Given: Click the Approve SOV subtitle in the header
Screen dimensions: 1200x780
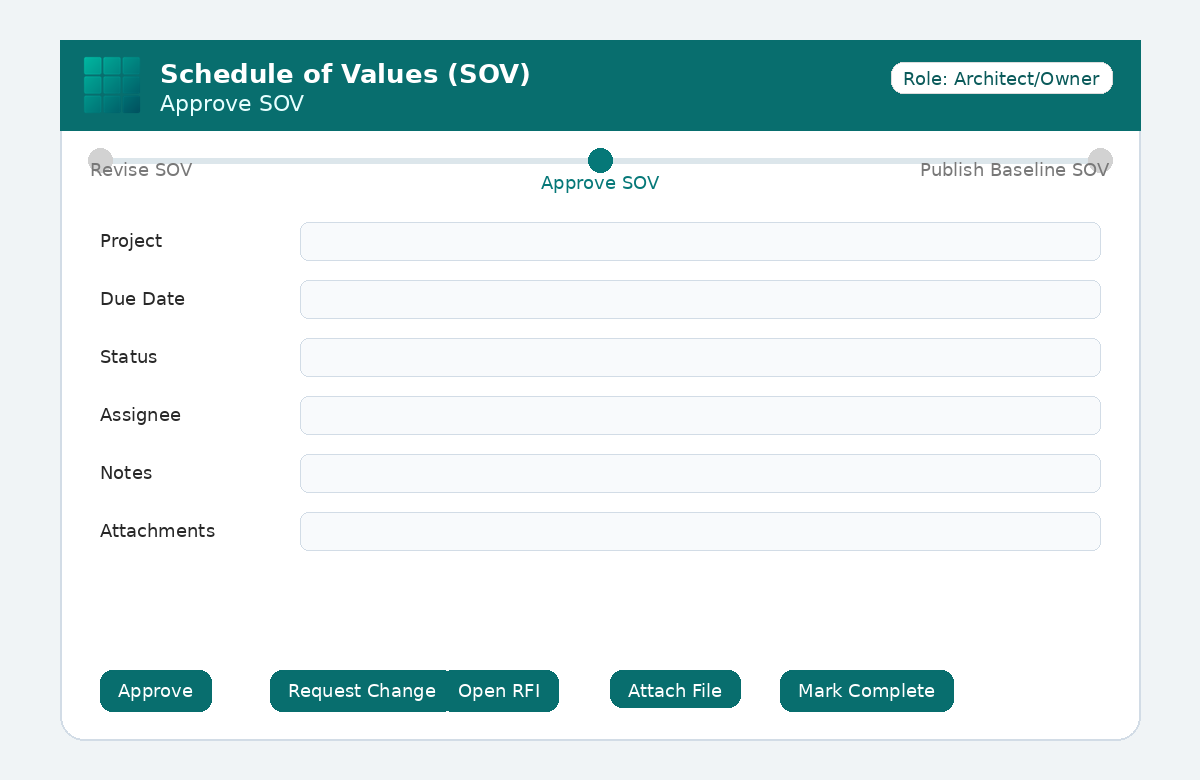Looking at the screenshot, I should pos(232,104).
